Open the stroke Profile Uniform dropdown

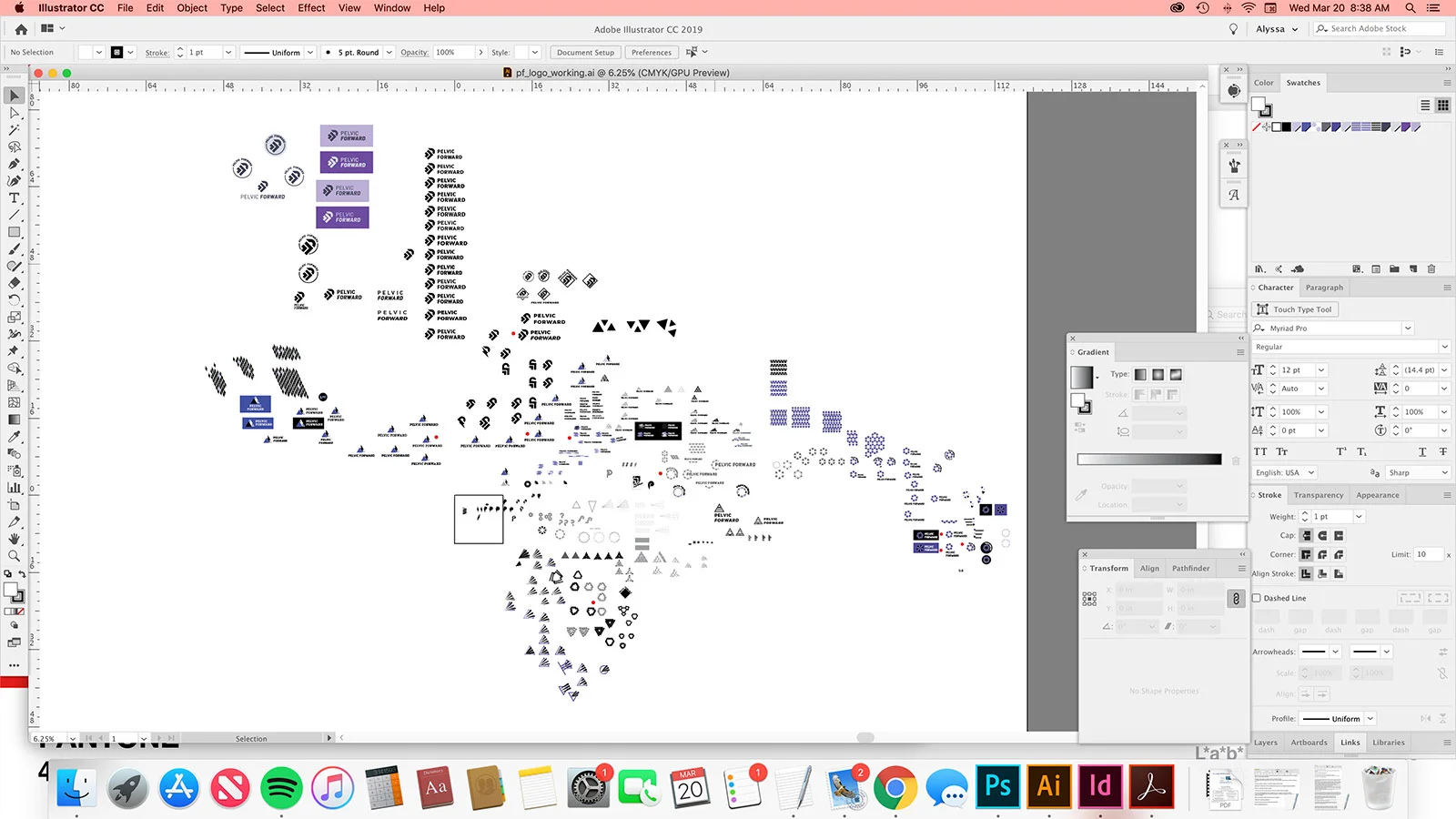(x=1370, y=719)
